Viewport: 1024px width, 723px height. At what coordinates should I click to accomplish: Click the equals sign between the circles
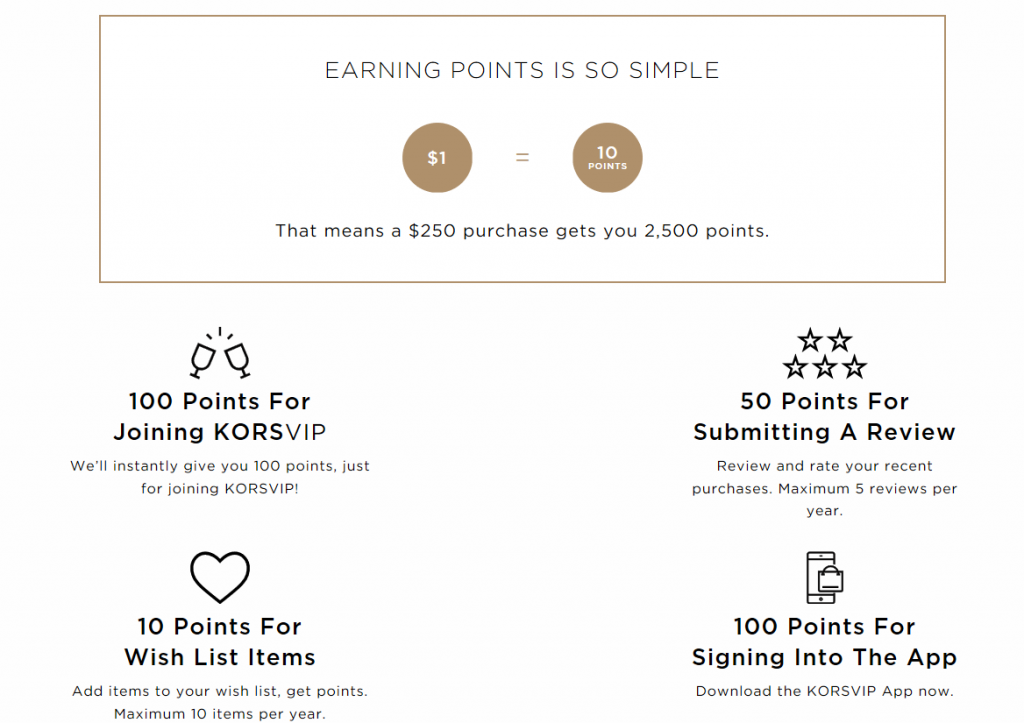click(522, 158)
